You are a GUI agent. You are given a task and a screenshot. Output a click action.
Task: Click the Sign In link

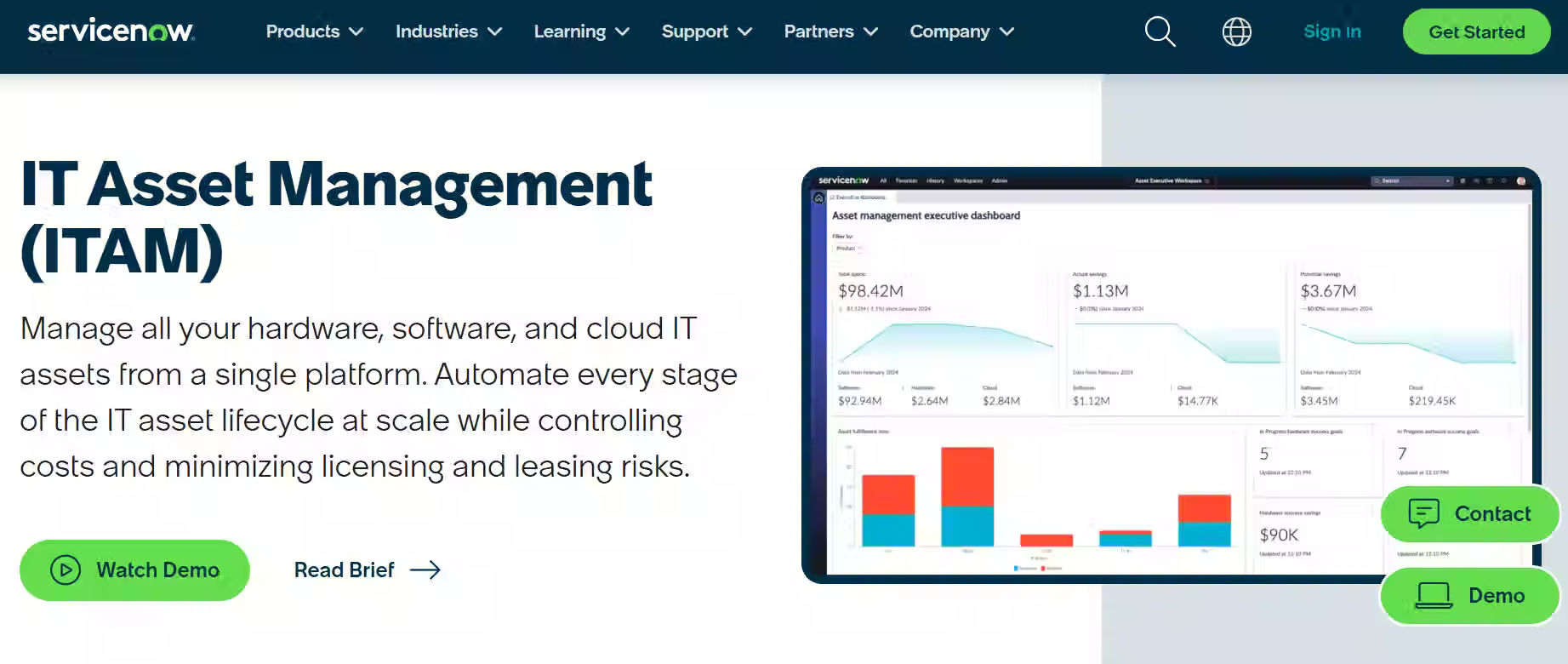pos(1332,31)
